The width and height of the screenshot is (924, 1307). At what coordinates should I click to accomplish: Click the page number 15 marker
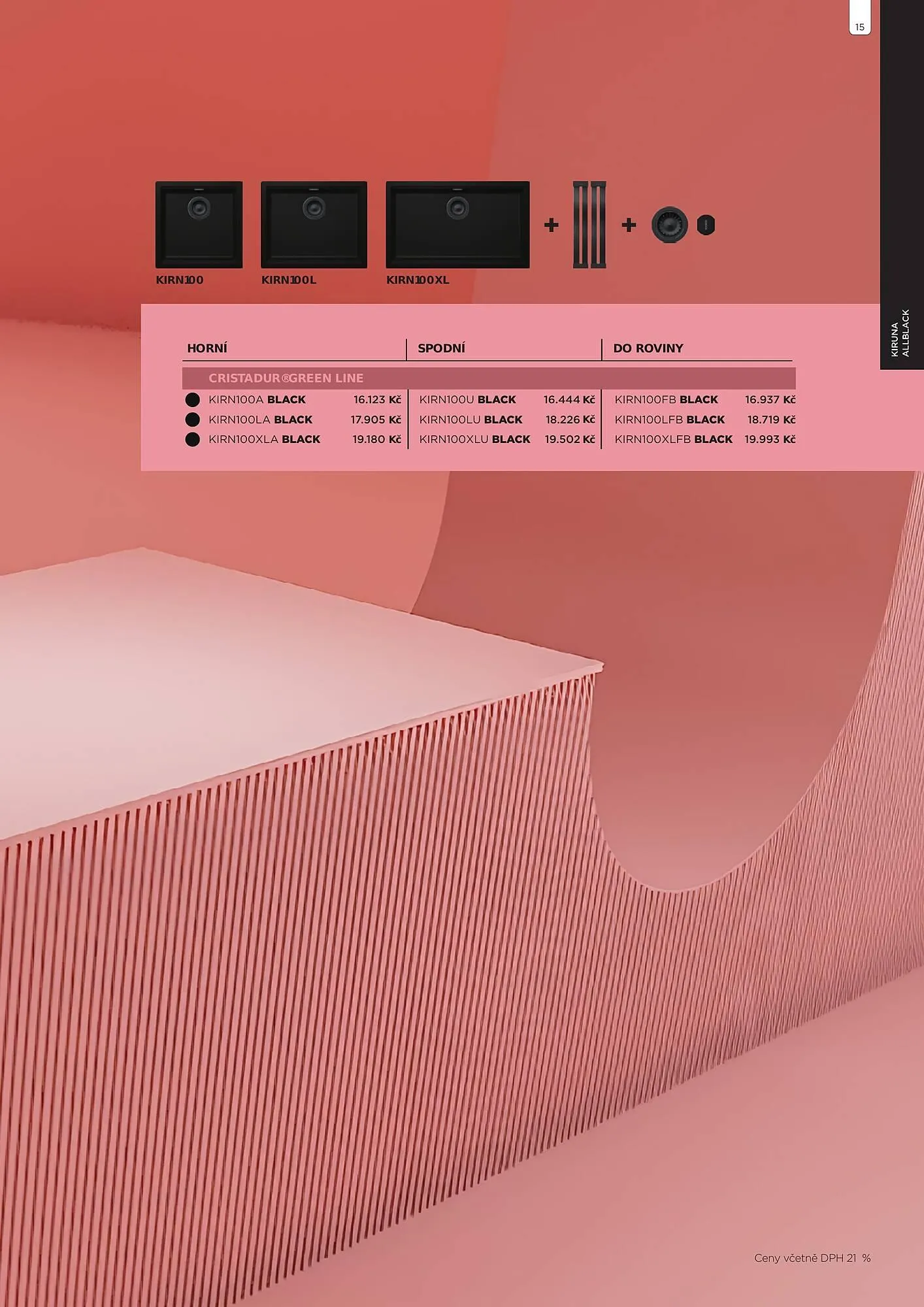point(860,27)
